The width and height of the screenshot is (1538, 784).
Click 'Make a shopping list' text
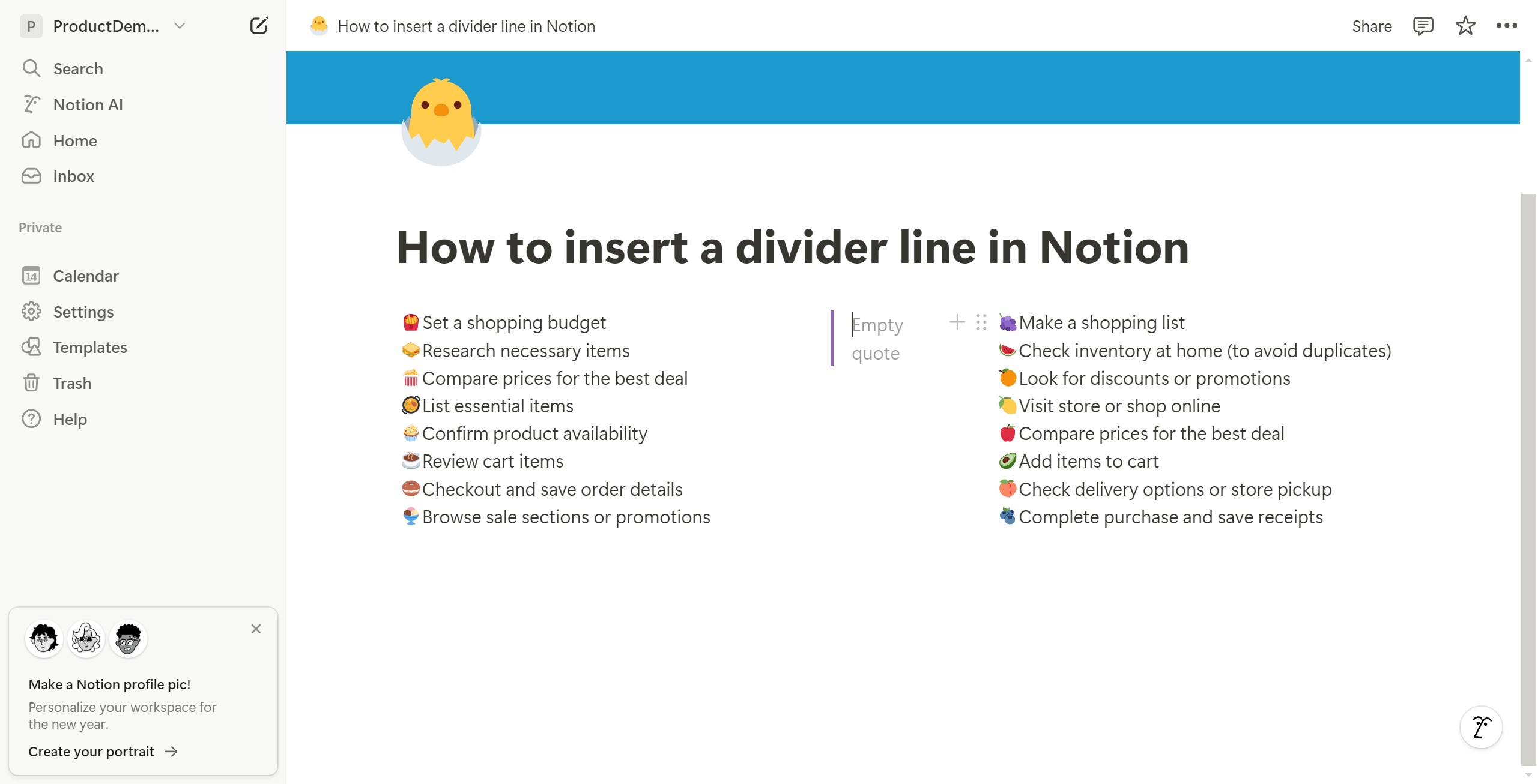click(x=1101, y=322)
